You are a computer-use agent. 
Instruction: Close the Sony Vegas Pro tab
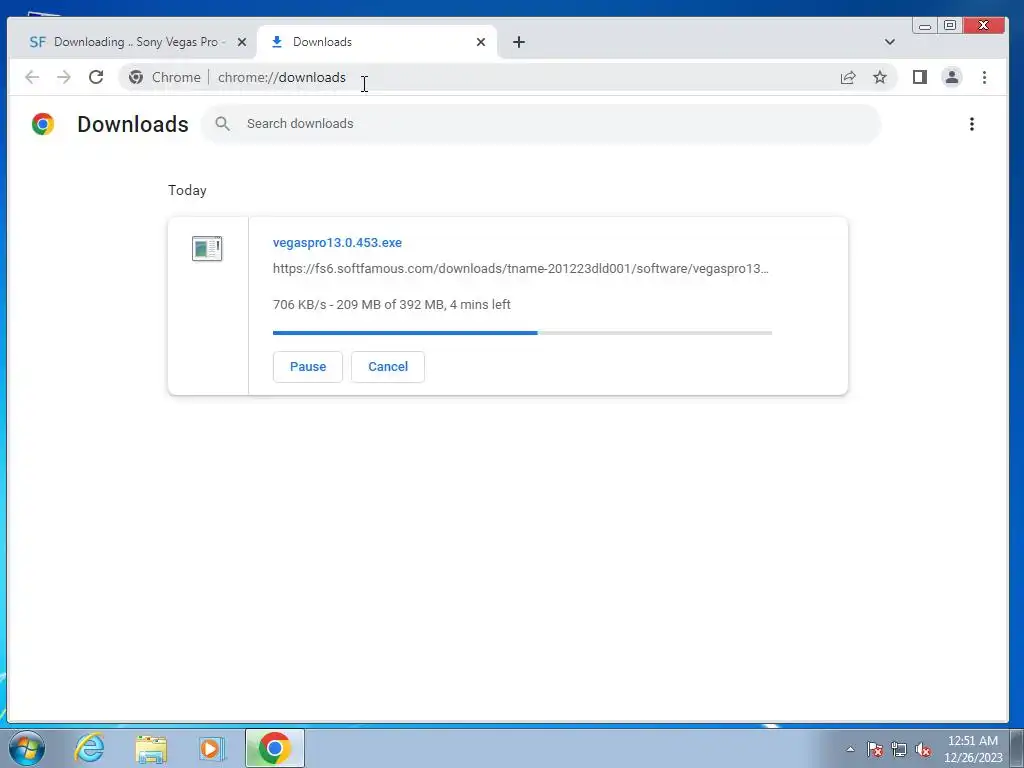click(x=242, y=42)
